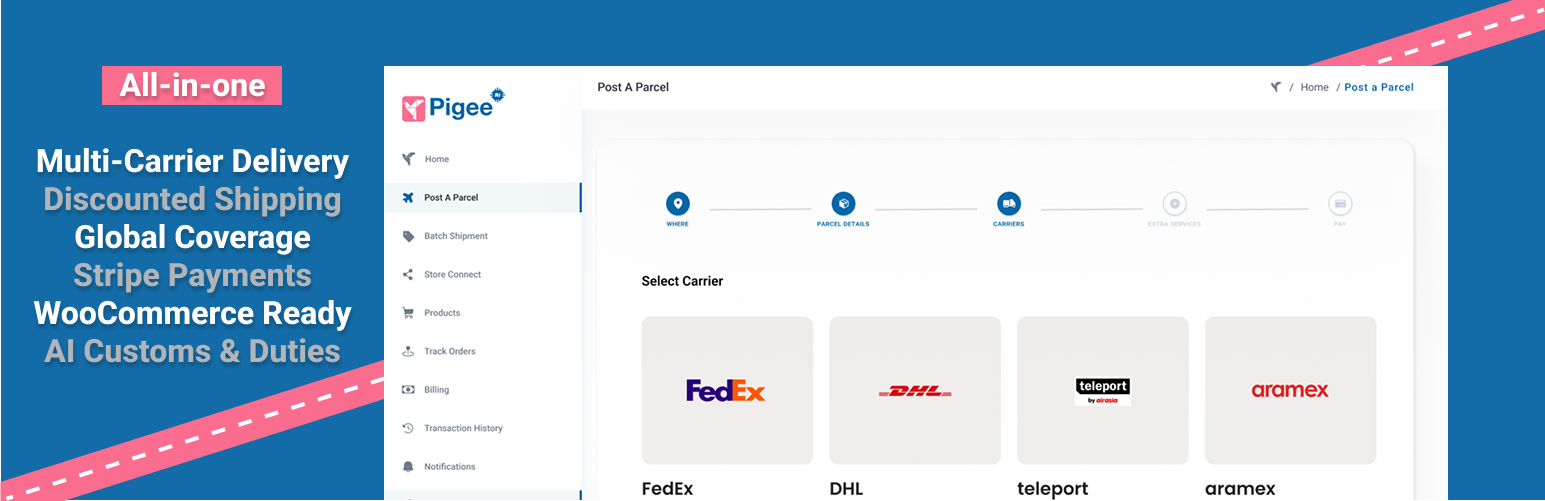Click the Global Coverage text
Image resolution: width=1545 pixels, height=501 pixels.
point(192,237)
